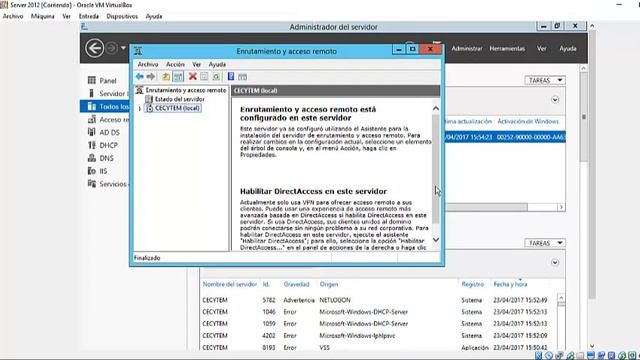Viewport: 640px width, 360px height.
Task: Select the DHCP-Server error event 1059
Action: tap(378, 324)
